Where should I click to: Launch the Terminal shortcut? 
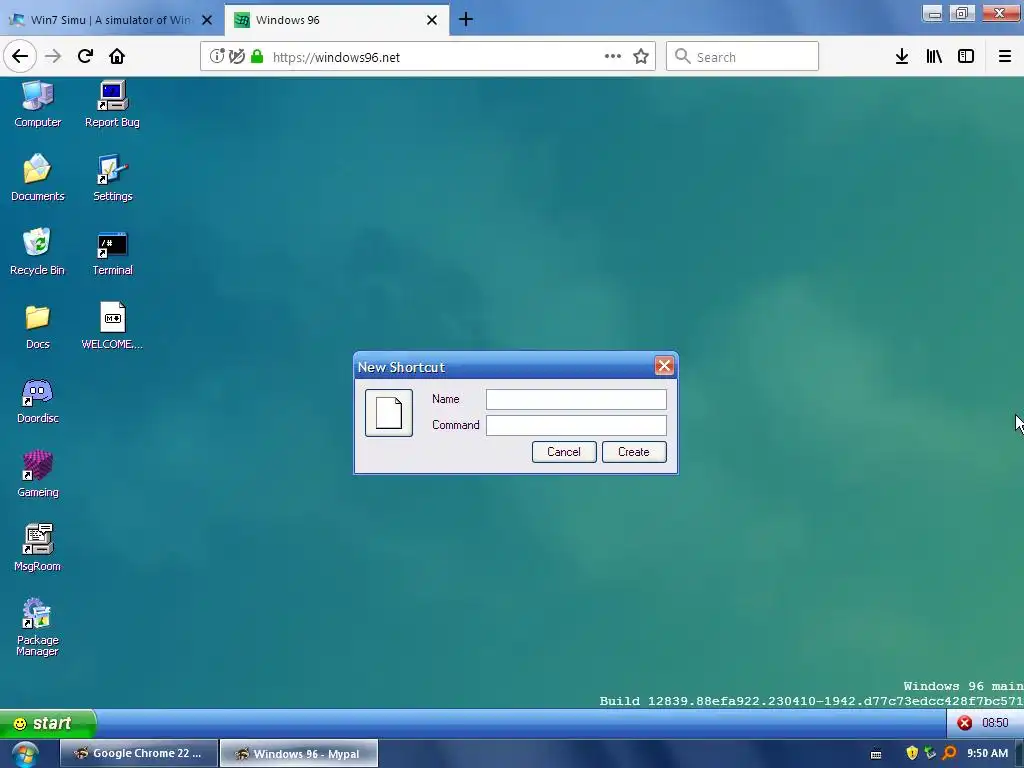coord(112,252)
